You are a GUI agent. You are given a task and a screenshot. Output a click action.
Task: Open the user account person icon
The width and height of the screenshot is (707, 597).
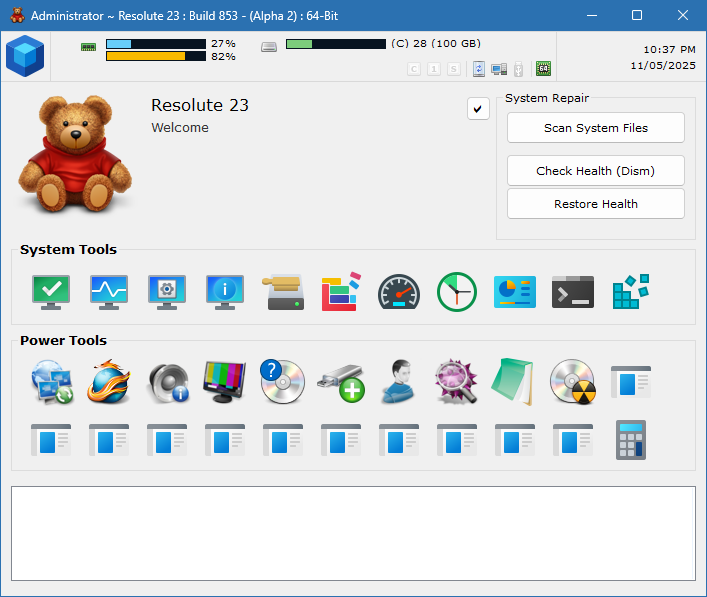tap(399, 382)
